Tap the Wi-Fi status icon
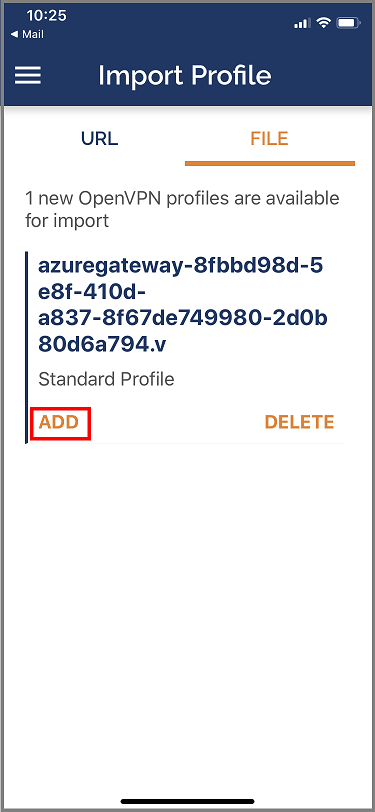Image resolution: width=375 pixels, height=812 pixels. tap(324, 23)
